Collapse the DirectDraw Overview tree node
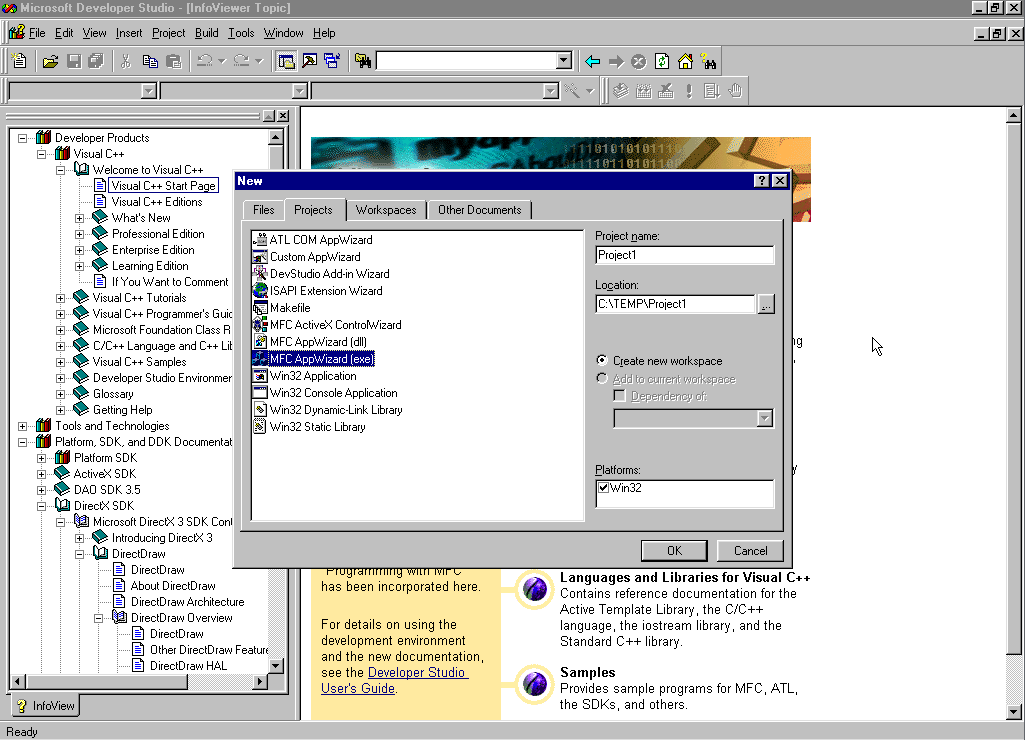The width and height of the screenshot is (1025, 740). (99, 617)
